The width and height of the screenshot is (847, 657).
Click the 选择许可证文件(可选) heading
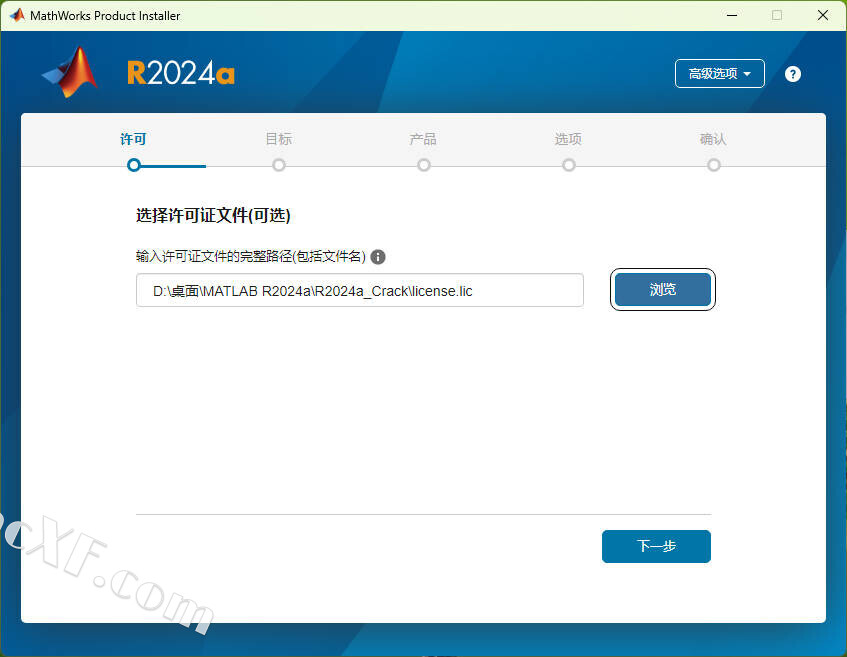213,216
